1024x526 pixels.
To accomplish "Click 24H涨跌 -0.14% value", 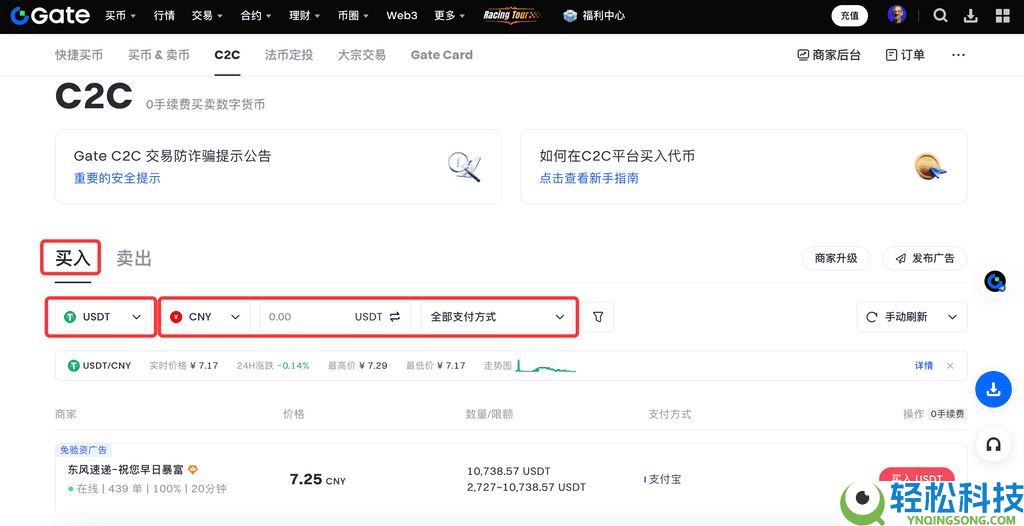I will pyautogui.click(x=273, y=366).
